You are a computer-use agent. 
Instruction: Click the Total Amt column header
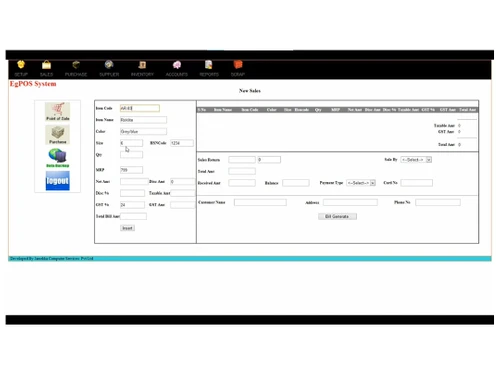468,110
